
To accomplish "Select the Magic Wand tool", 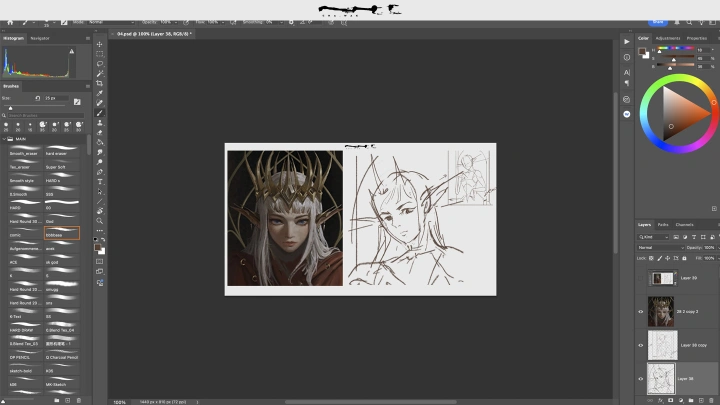I will click(100, 73).
